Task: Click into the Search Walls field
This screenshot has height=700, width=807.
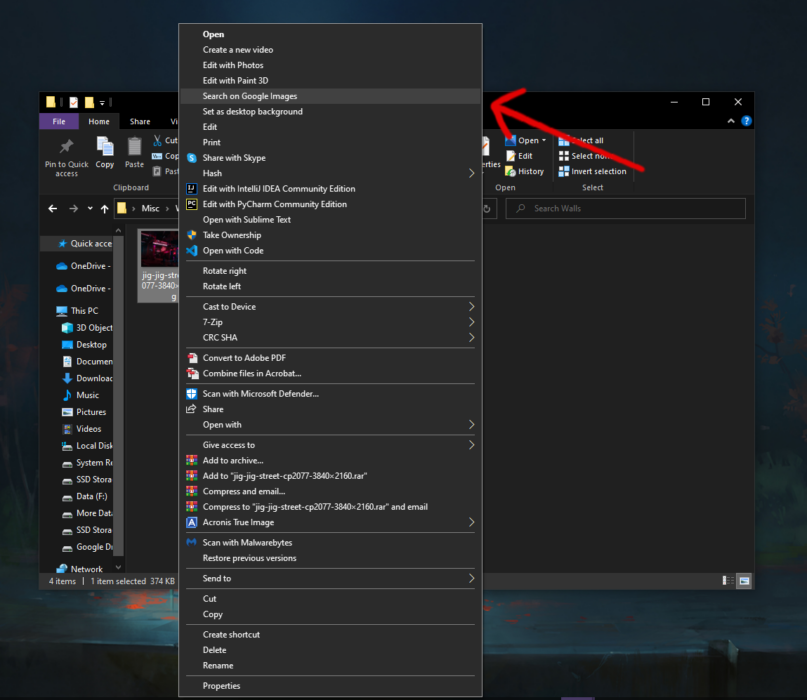Action: pos(625,208)
